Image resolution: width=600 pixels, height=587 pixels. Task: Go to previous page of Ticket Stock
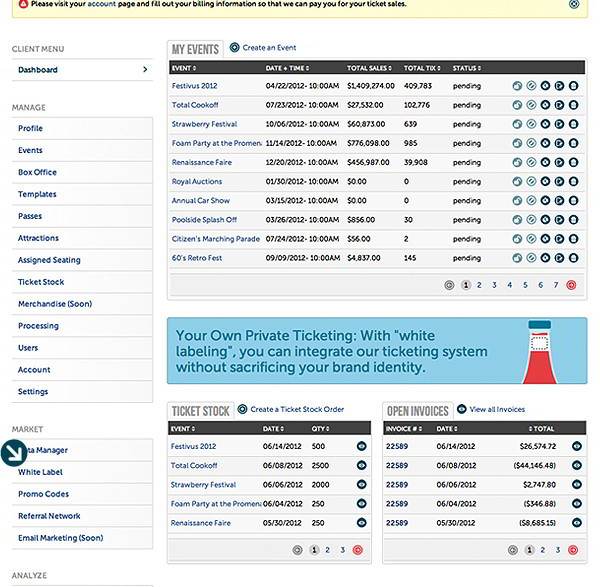coord(297,550)
